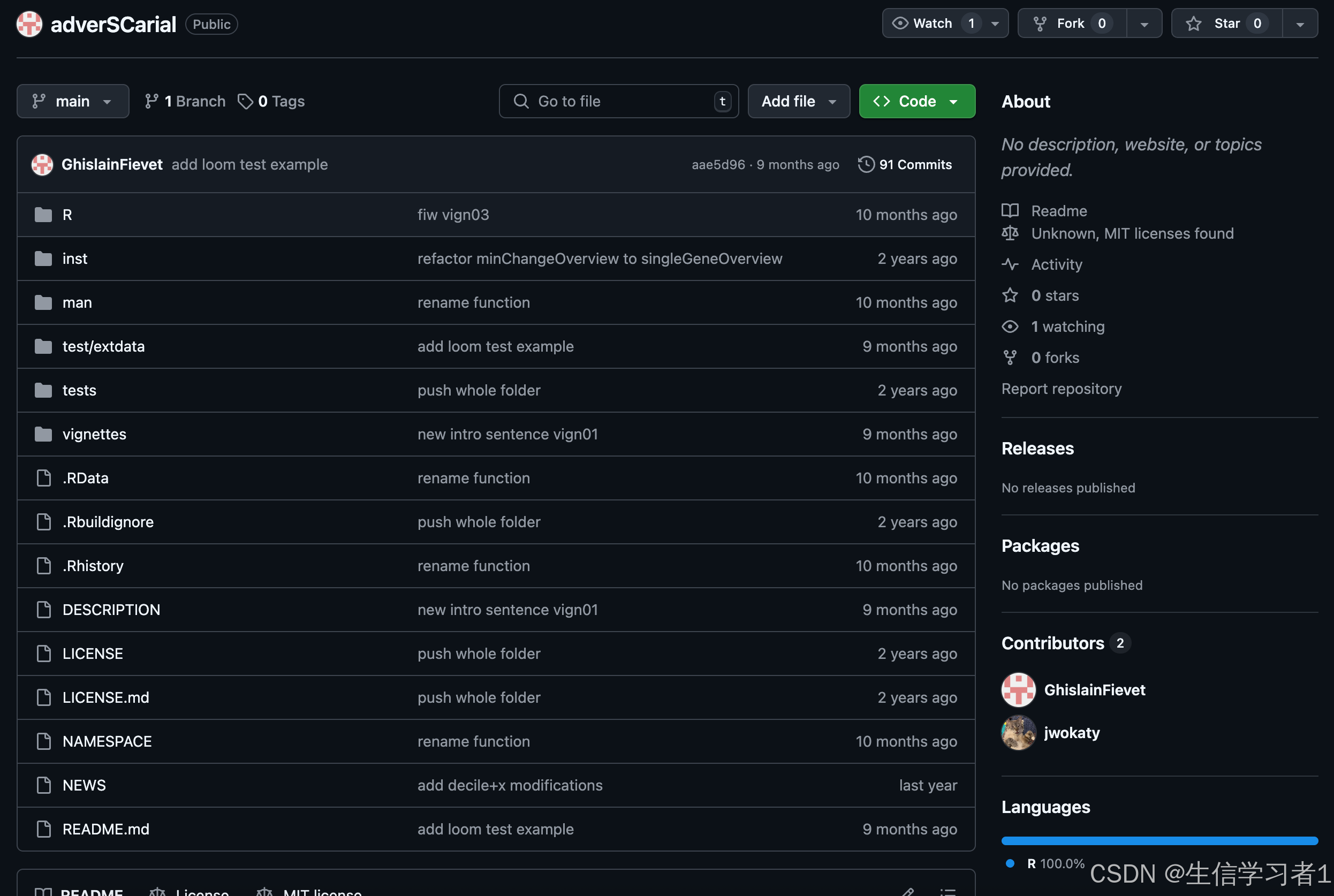Toggle Watch for repository notifications
This screenshot has width=1334, height=896.
coord(932,24)
